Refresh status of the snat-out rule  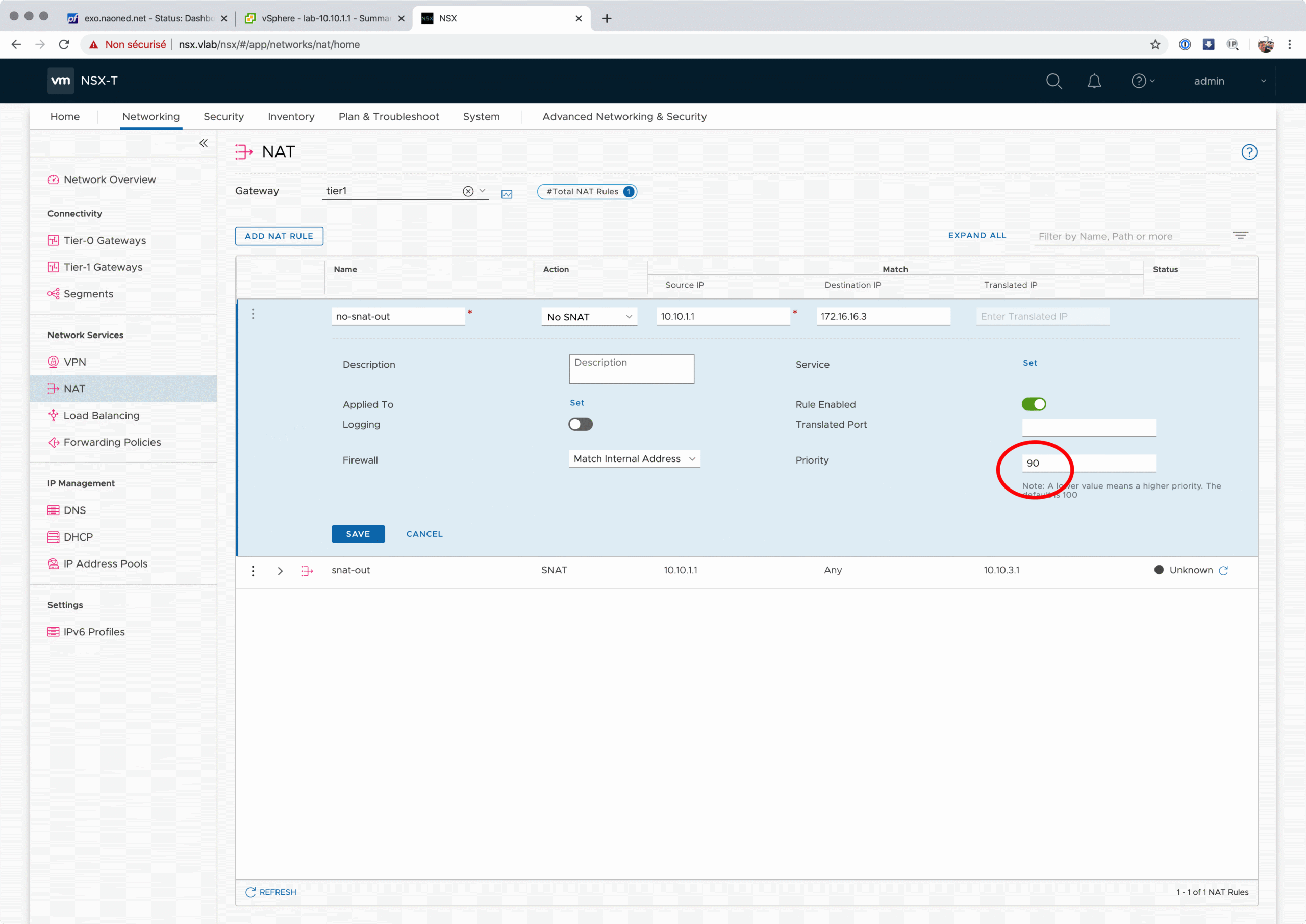tap(1223, 570)
